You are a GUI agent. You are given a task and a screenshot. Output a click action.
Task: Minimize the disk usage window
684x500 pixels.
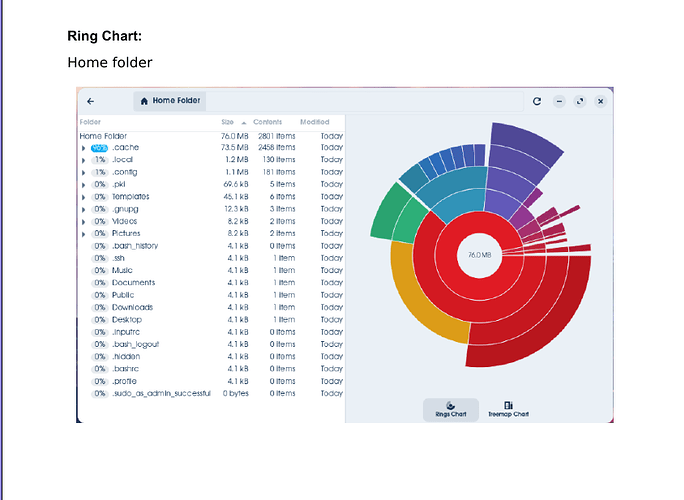click(x=559, y=101)
